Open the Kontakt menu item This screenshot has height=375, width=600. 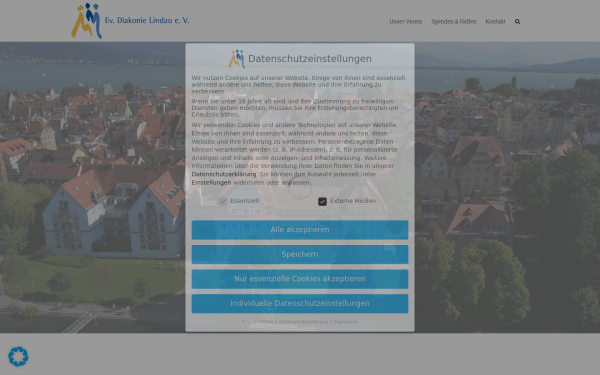point(495,22)
